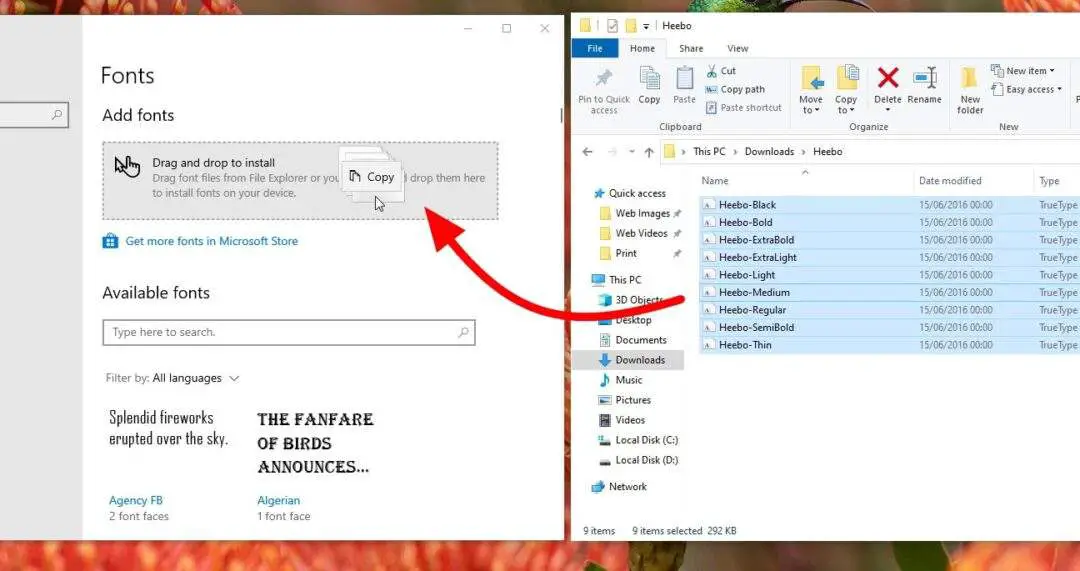This screenshot has width=1080, height=571.
Task: Select the Heebo-Medium font file
Action: [754, 293]
